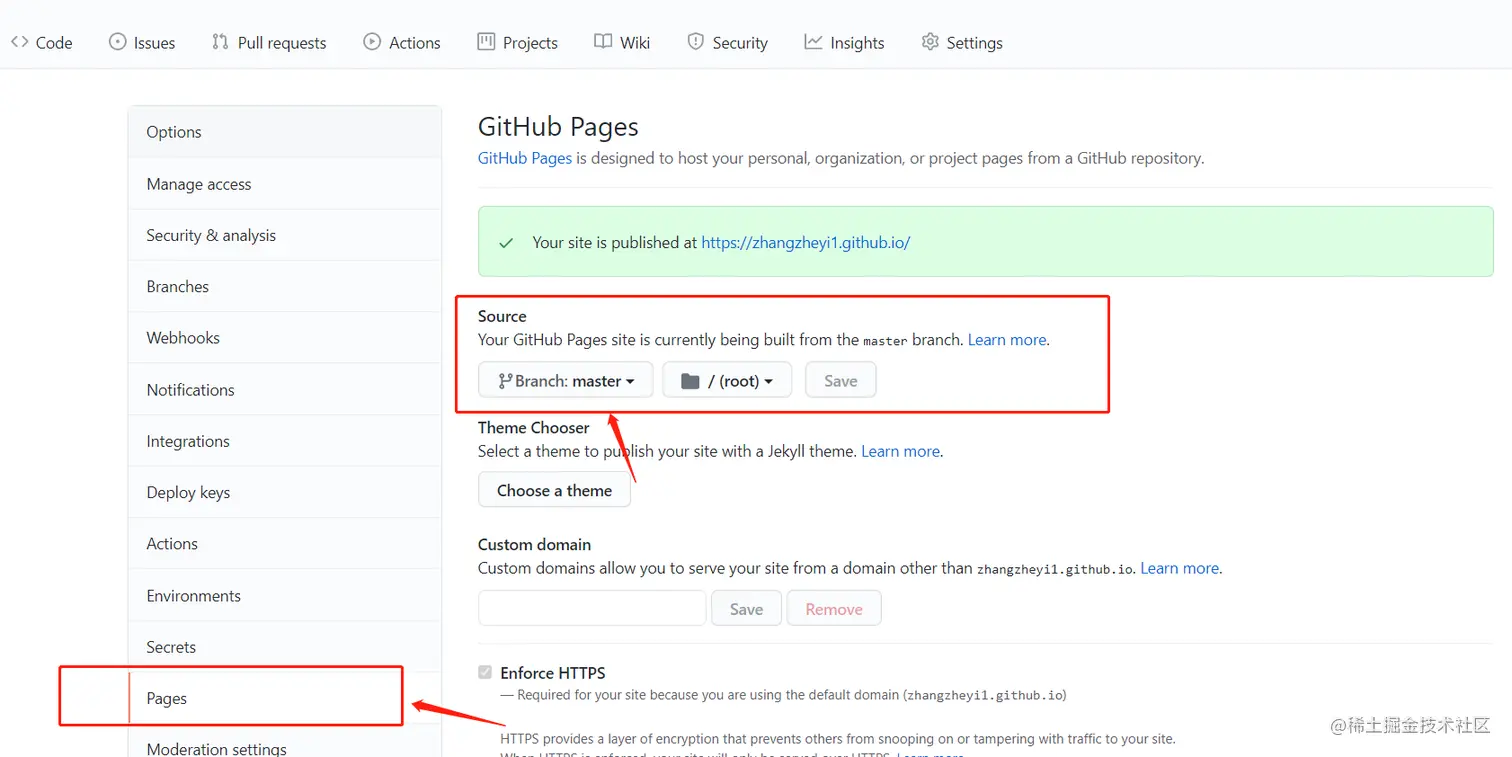Image resolution: width=1512 pixels, height=757 pixels.
Task: Click the Remove custom domain button
Action: (834, 608)
